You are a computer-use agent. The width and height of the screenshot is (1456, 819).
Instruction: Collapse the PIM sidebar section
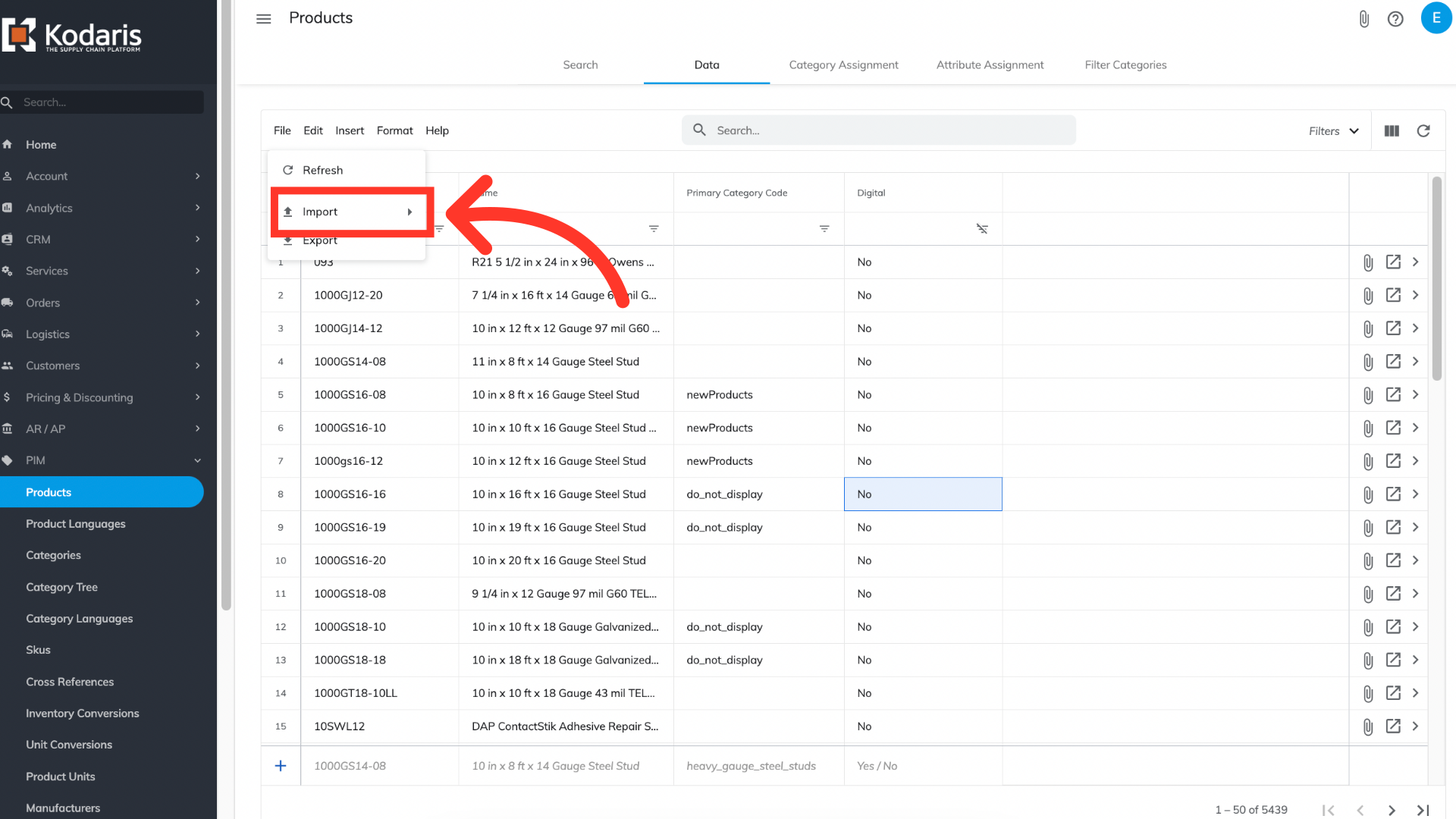coord(197,460)
